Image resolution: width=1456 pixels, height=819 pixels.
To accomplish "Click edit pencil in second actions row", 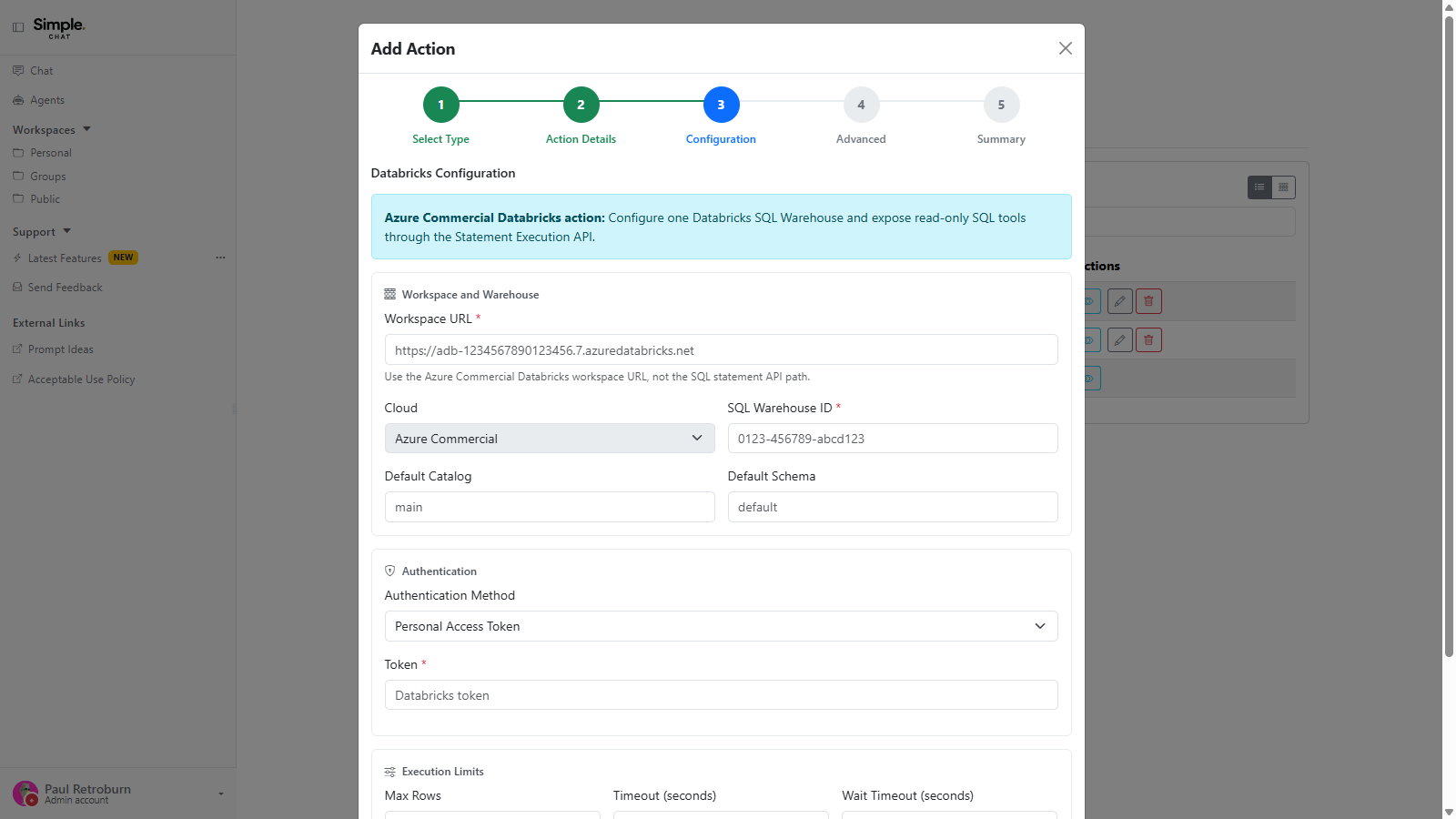I will coord(1120,340).
